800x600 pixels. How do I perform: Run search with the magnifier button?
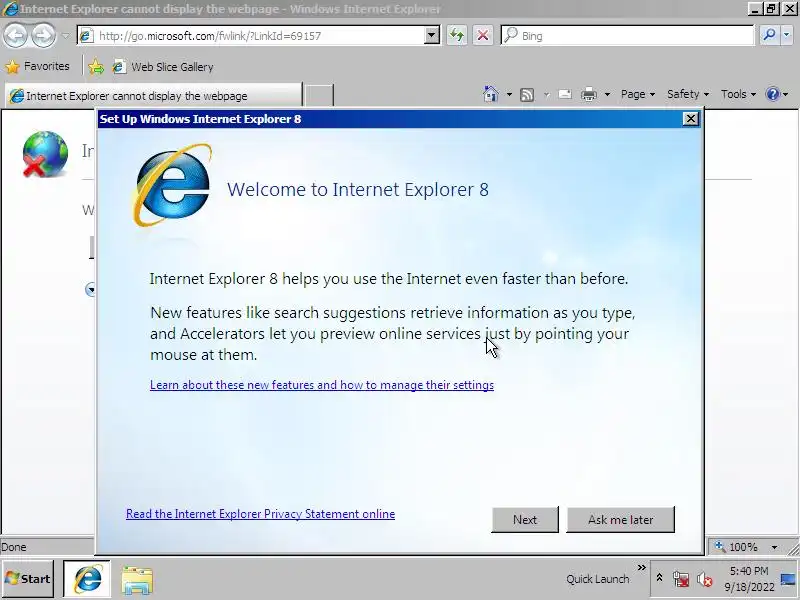pos(769,35)
